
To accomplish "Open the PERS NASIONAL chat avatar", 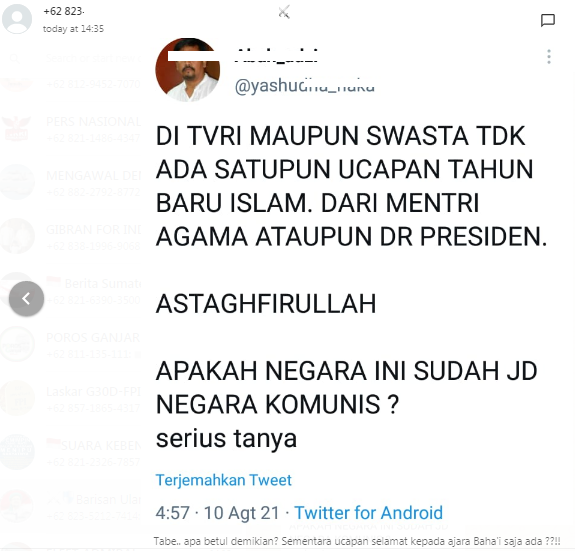I will tap(17, 128).
